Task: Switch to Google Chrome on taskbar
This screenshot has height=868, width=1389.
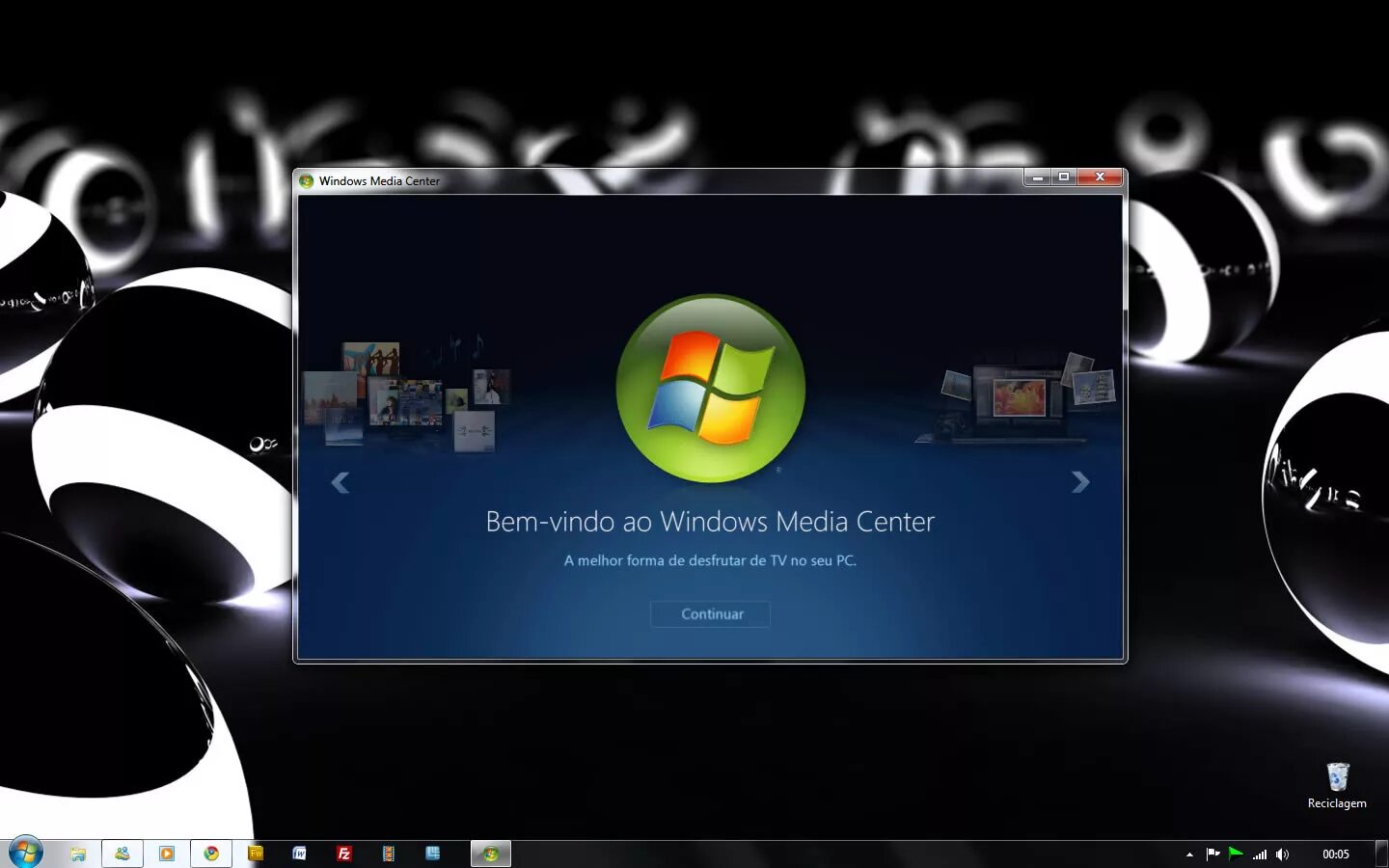Action: 211,854
